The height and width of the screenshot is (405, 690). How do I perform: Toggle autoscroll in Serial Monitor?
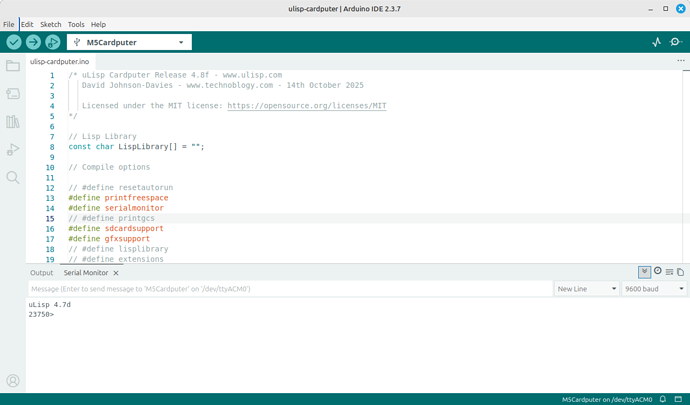[x=644, y=272]
